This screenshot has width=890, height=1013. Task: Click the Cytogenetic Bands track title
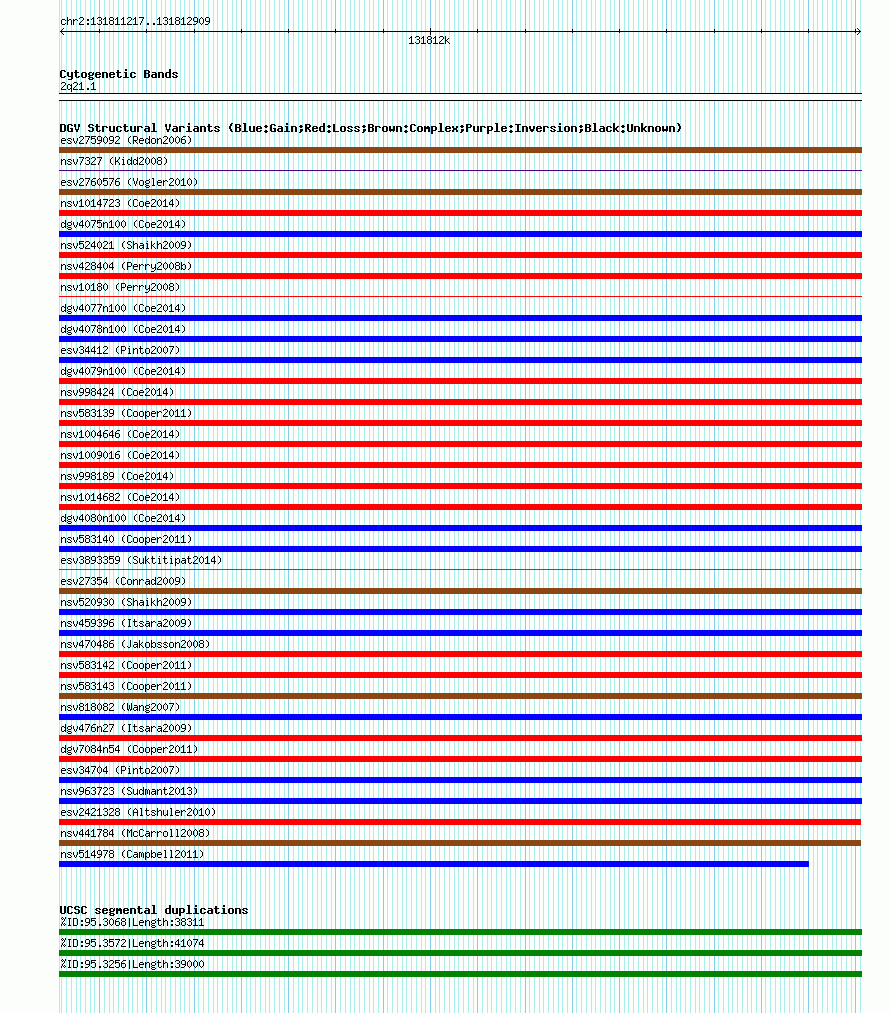(119, 74)
